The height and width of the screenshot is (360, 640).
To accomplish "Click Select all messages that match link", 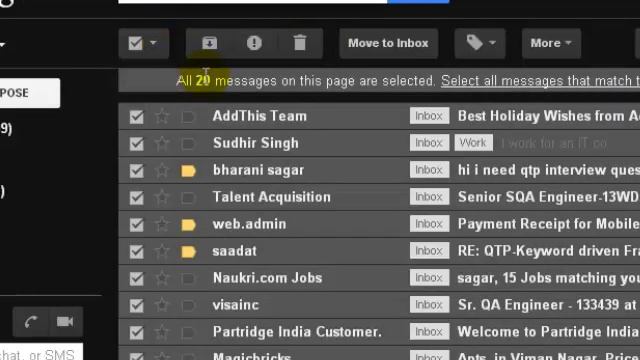I will pyautogui.click(x=540, y=81).
